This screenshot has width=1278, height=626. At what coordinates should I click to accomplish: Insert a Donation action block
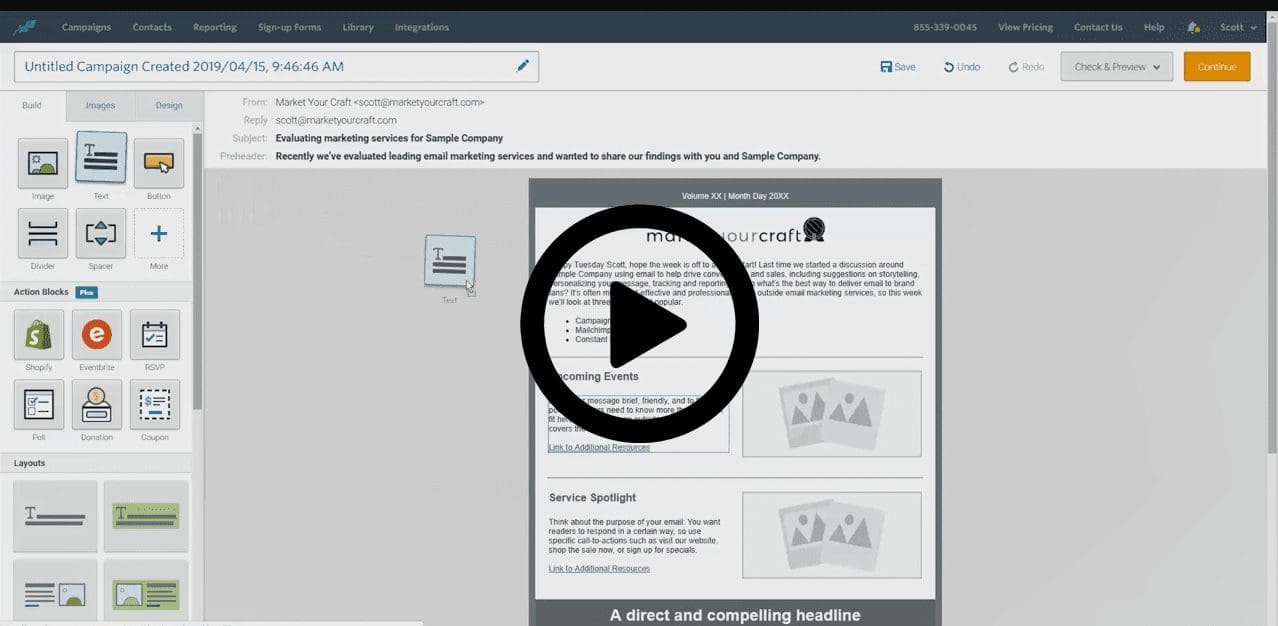click(x=97, y=404)
